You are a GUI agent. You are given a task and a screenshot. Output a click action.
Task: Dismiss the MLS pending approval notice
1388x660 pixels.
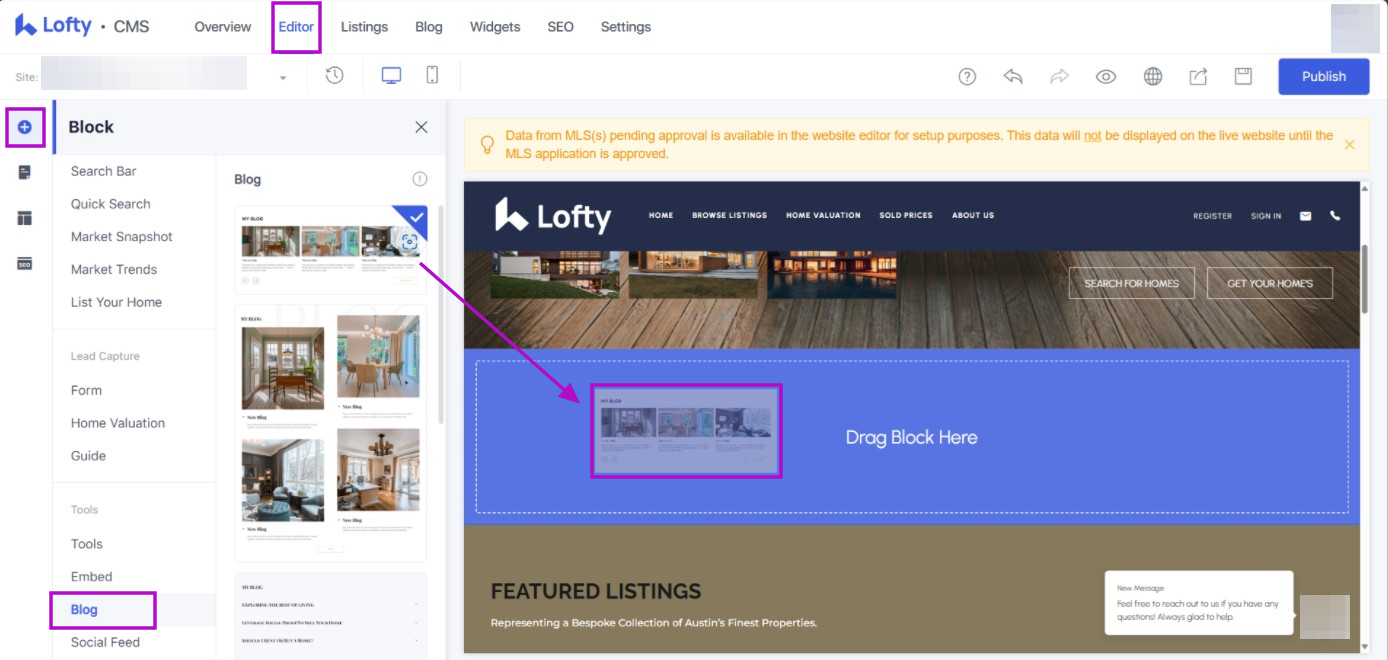[x=1349, y=145]
